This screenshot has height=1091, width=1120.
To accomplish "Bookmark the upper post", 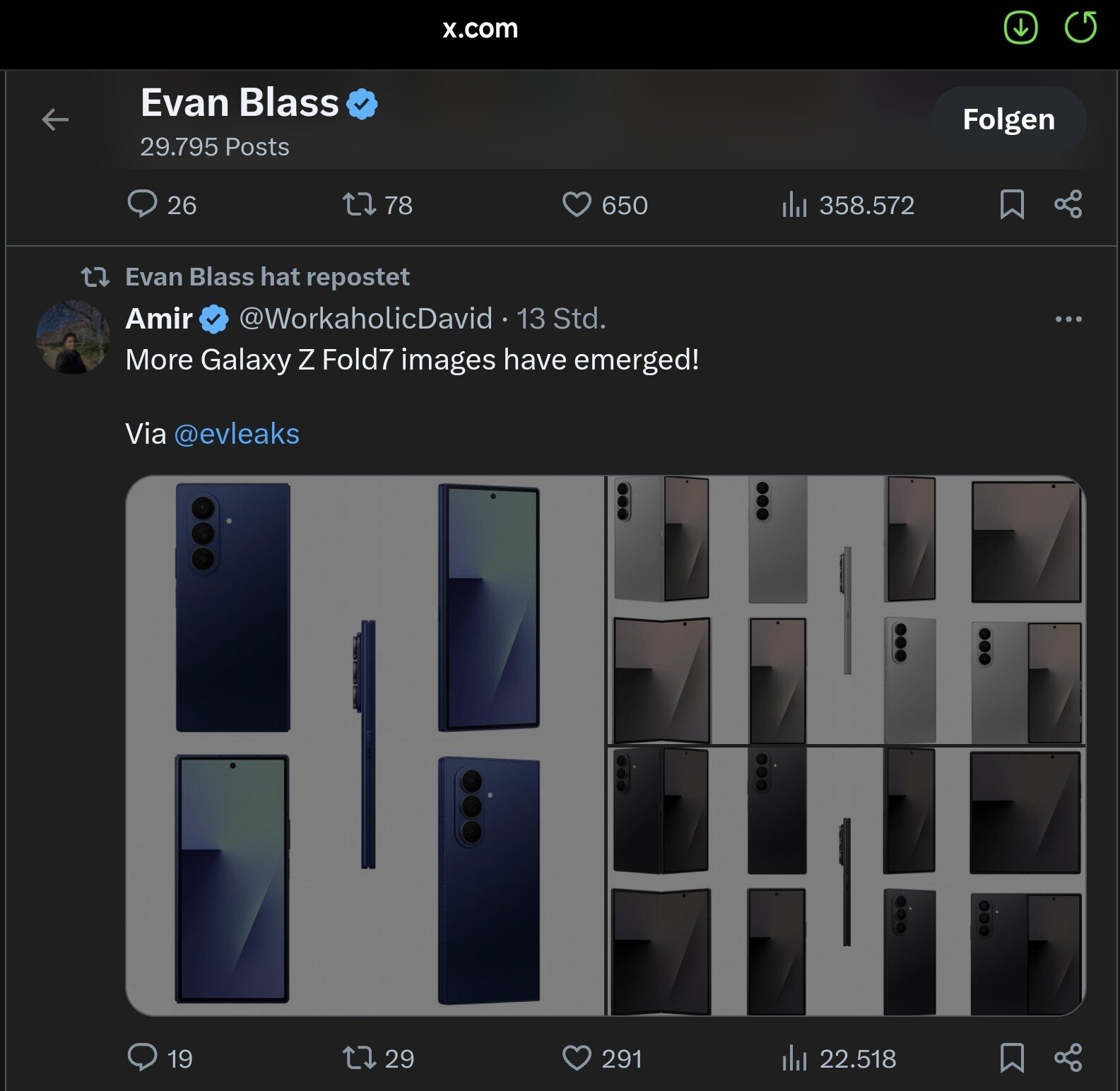I will (x=1012, y=204).
